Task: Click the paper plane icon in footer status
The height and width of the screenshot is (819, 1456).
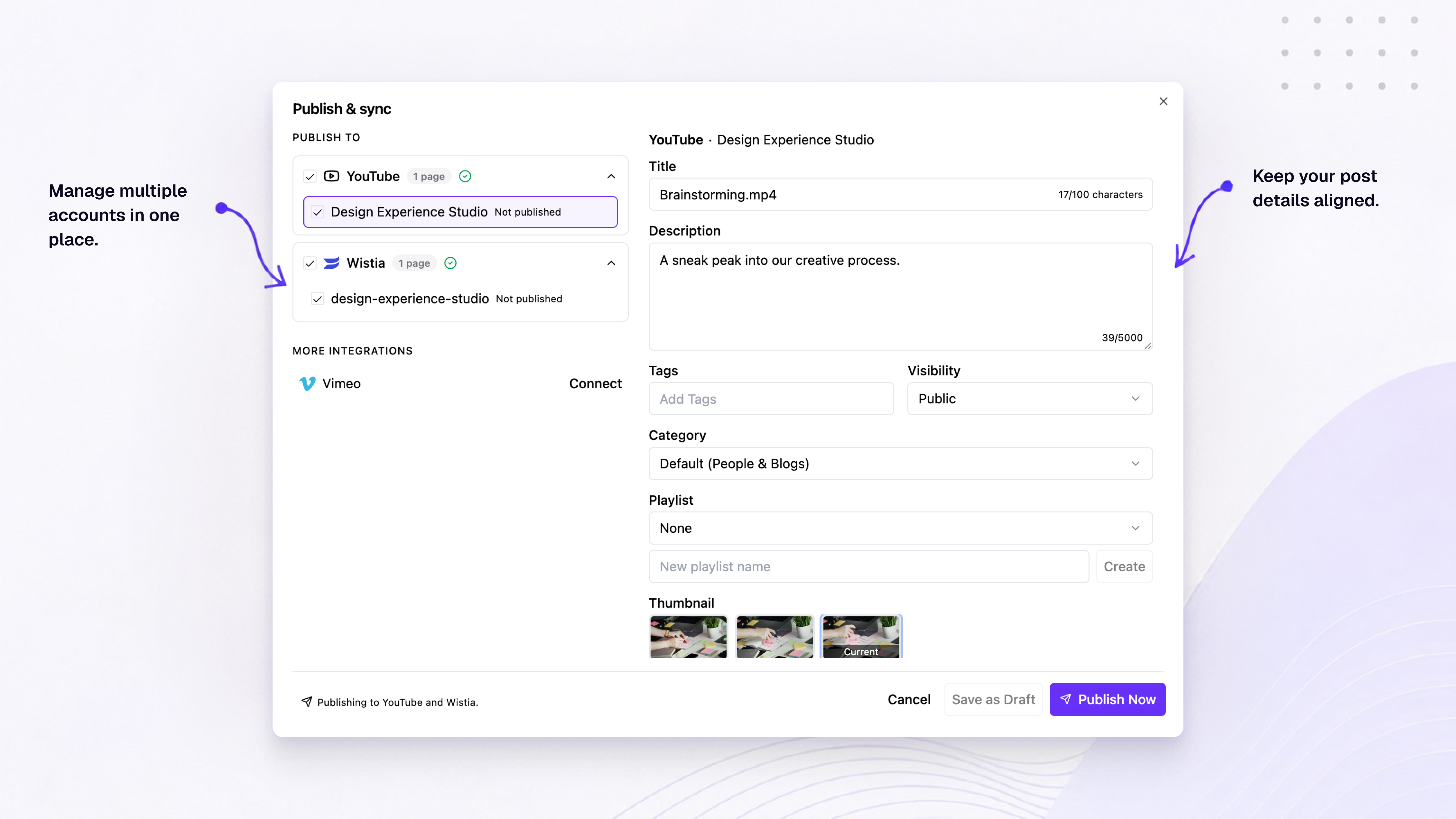Action: [306, 702]
